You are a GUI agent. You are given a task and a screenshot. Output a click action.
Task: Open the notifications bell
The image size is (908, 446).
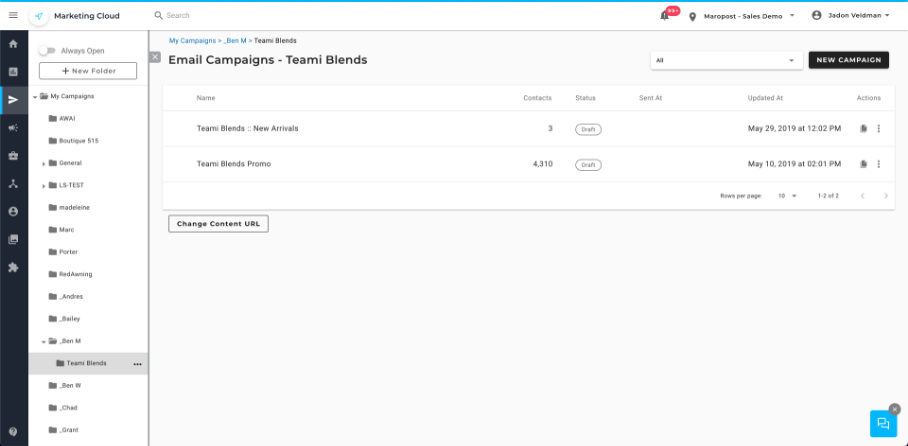[665, 16]
